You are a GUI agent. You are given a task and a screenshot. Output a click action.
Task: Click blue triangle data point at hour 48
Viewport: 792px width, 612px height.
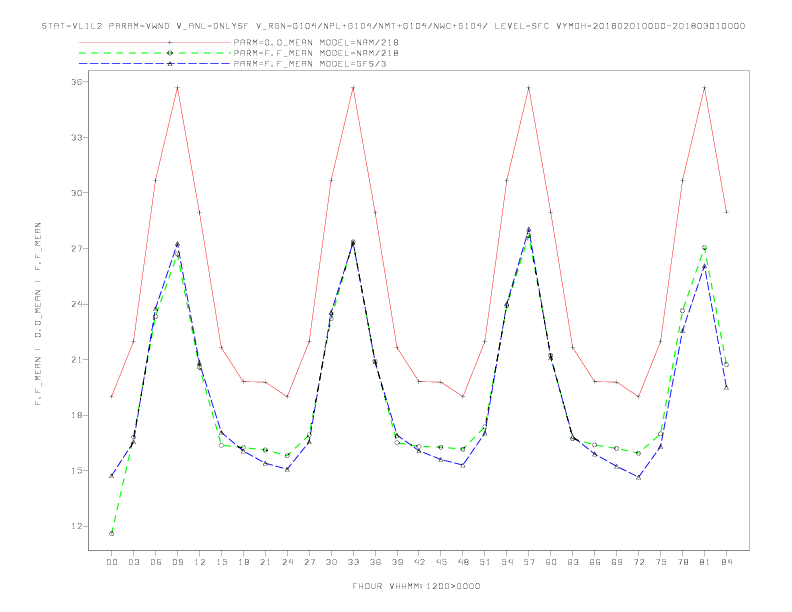[x=463, y=466]
